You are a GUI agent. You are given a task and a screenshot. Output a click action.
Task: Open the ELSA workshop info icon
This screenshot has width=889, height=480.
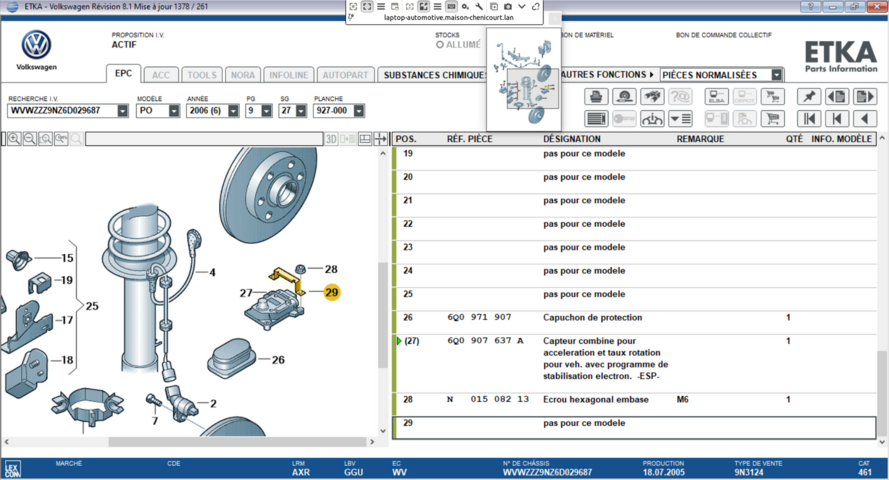coord(717,97)
